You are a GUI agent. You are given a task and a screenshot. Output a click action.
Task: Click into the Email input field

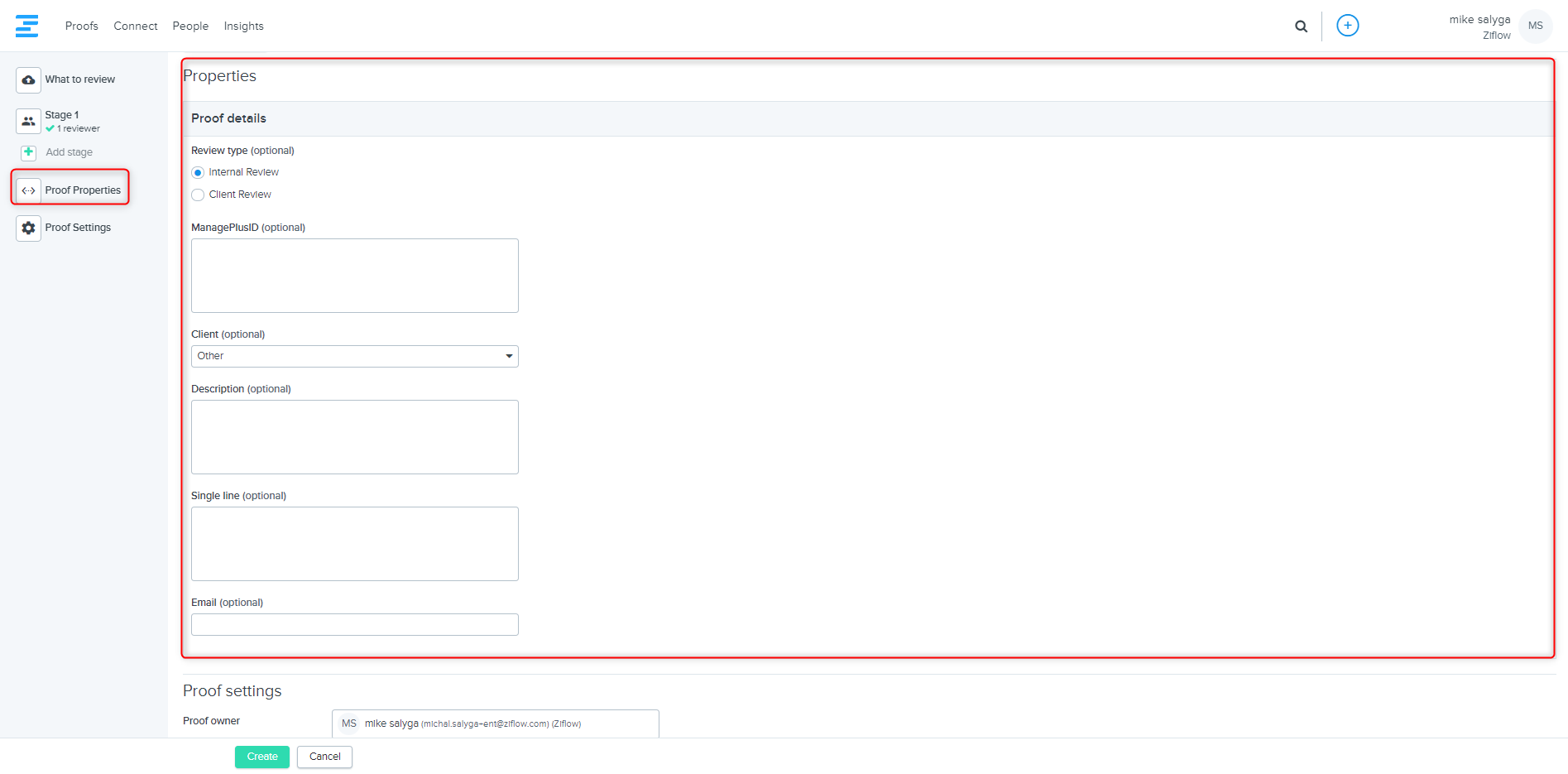tap(354, 625)
